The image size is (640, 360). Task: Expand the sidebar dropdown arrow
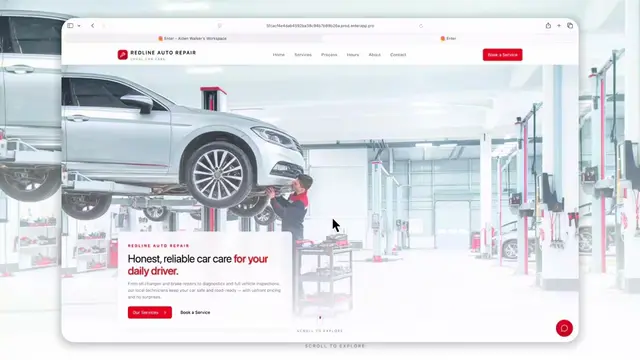pyautogui.click(x=79, y=26)
